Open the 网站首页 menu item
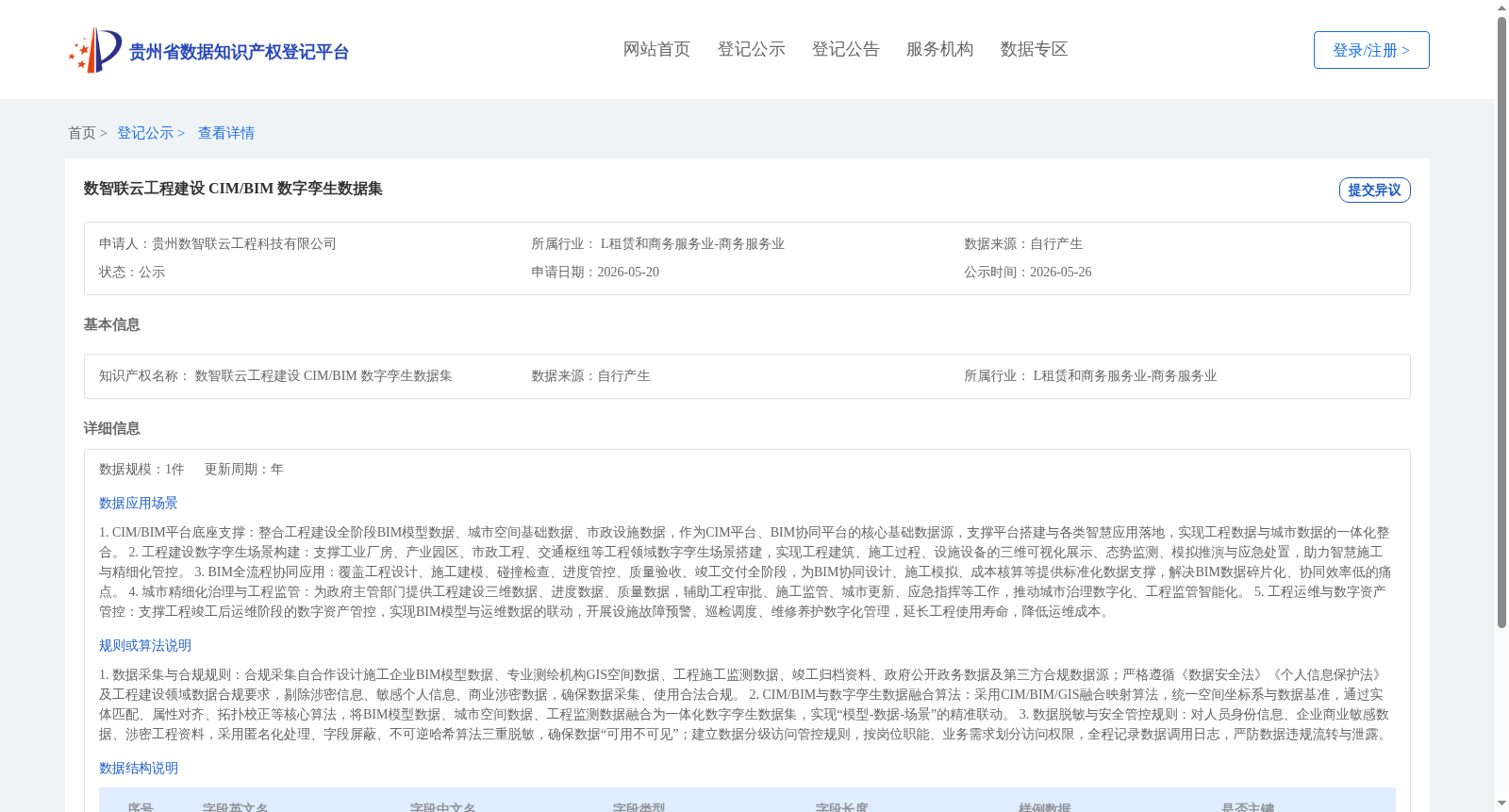1509x812 pixels. [x=656, y=49]
